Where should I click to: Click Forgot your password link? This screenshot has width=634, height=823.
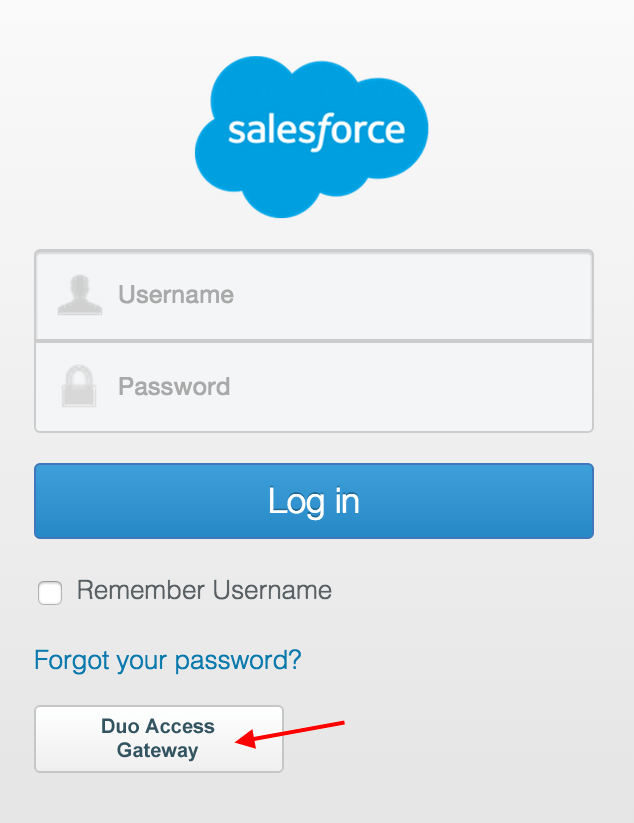pos(166,660)
